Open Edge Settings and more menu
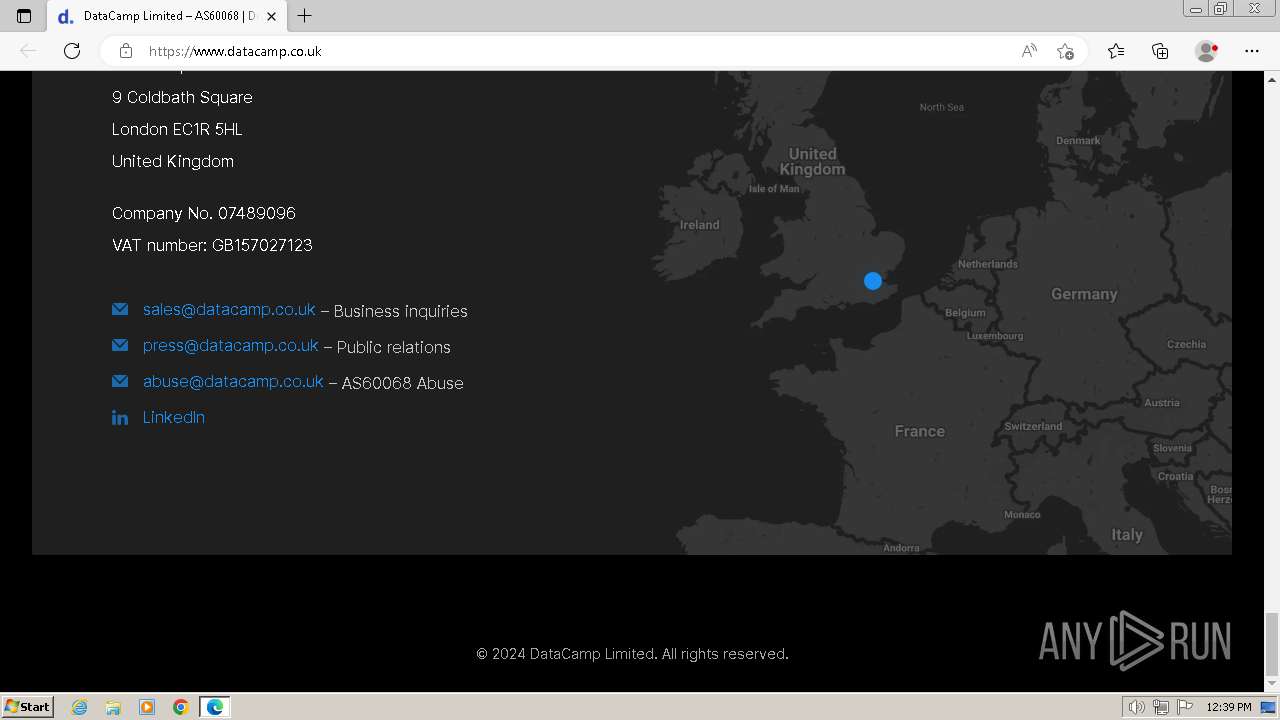 [1252, 51]
